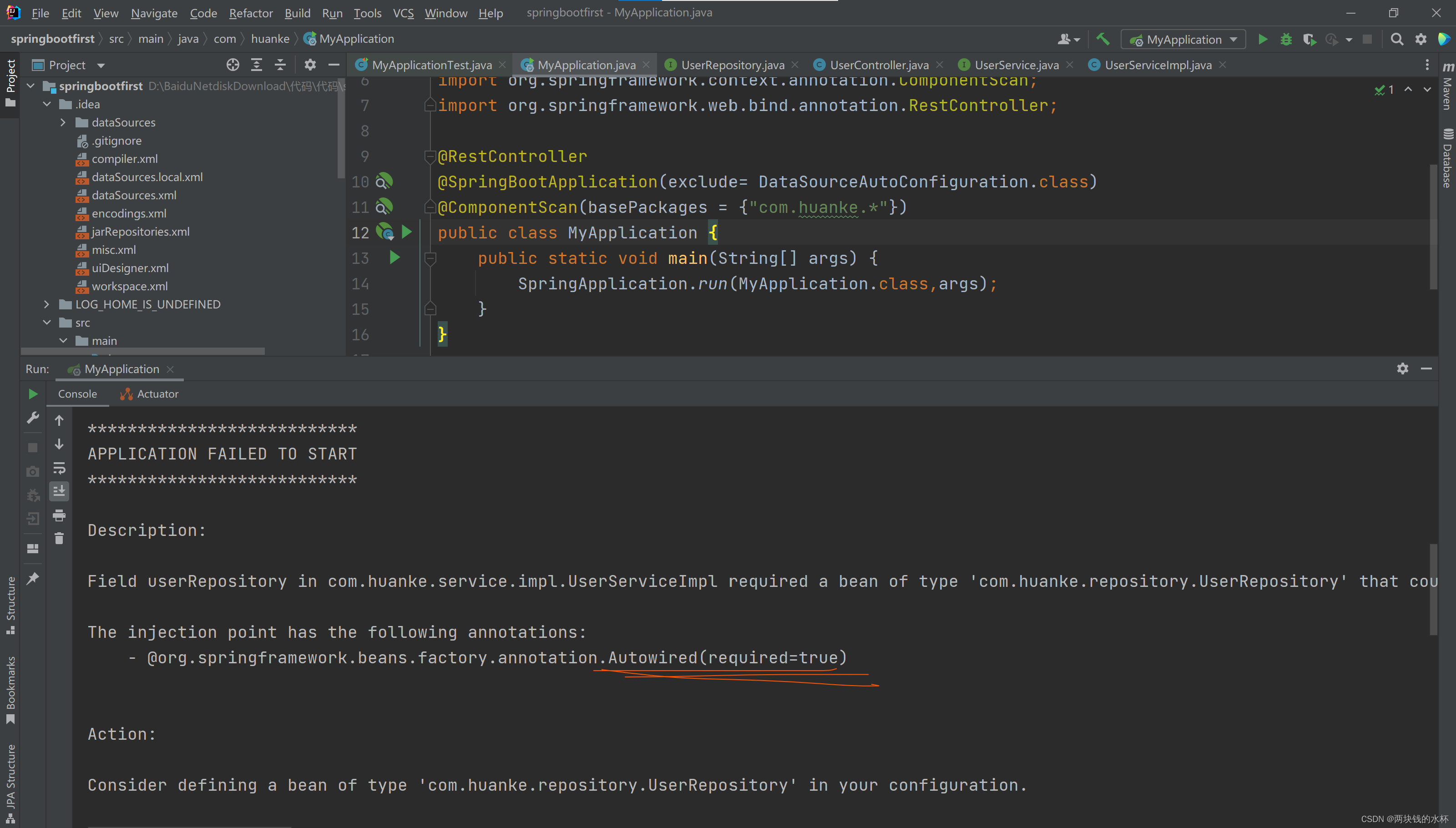The height and width of the screenshot is (828, 1456).
Task: Toggle scroll to end of console
Action: tap(59, 491)
